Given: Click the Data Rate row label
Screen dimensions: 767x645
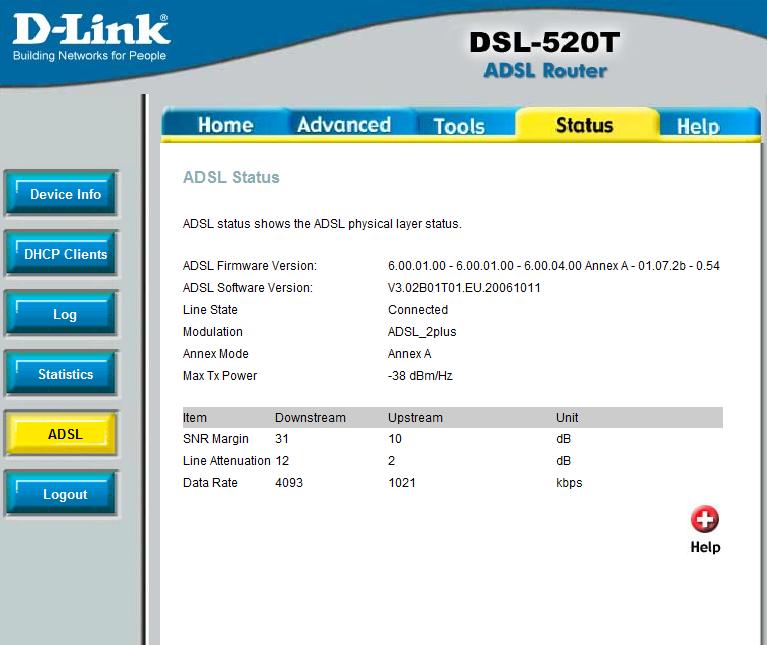Looking at the screenshot, I should pos(210,483).
